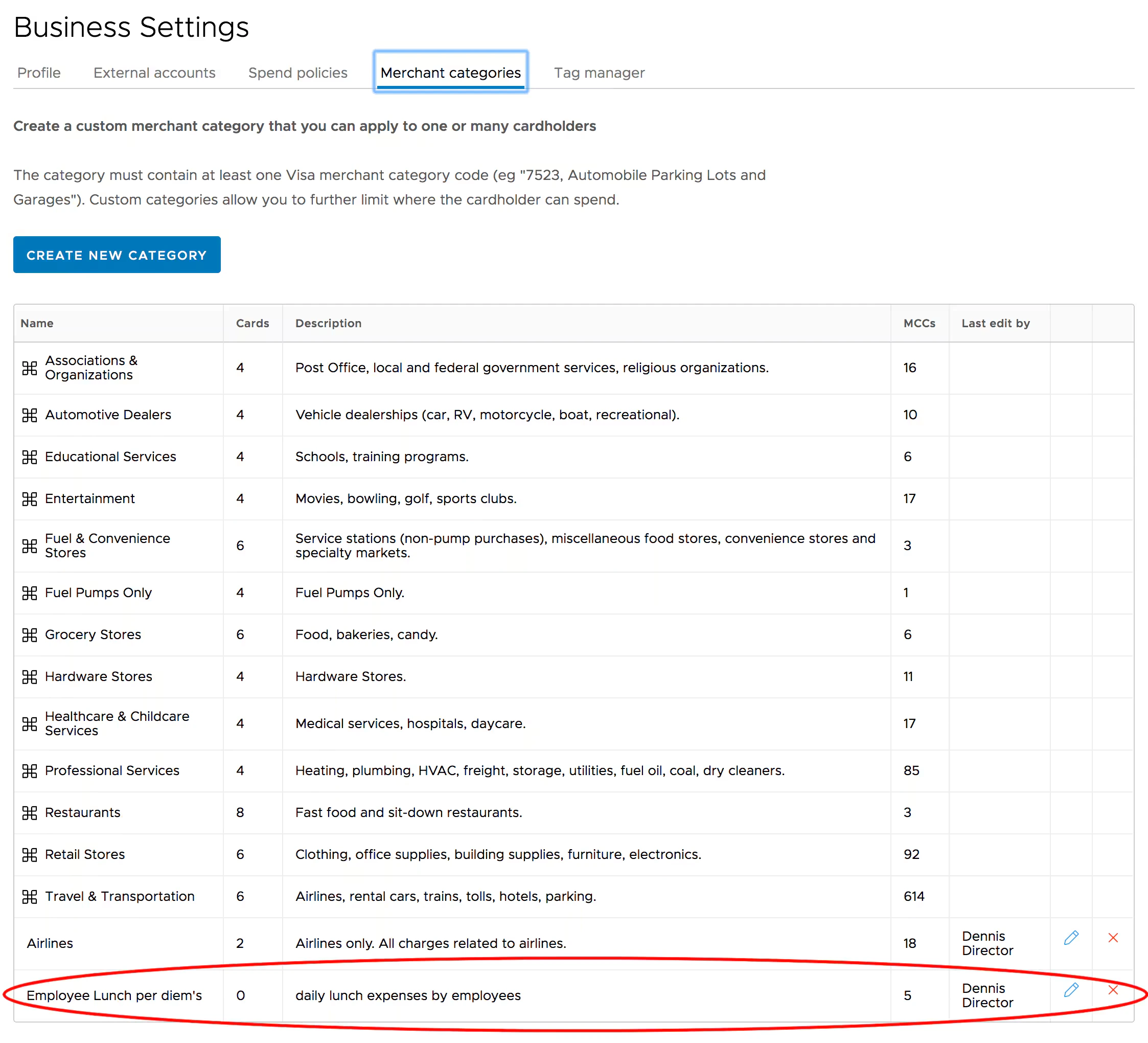The image size is (1148, 1043).
Task: Click the Grocery Stores category icon
Action: pyautogui.click(x=30, y=634)
